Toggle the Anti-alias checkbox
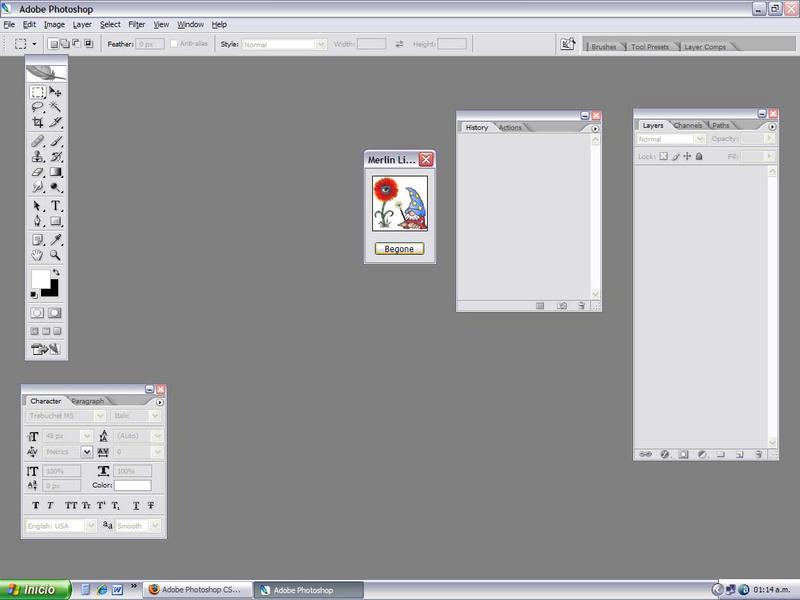The image size is (800, 600). point(176,44)
